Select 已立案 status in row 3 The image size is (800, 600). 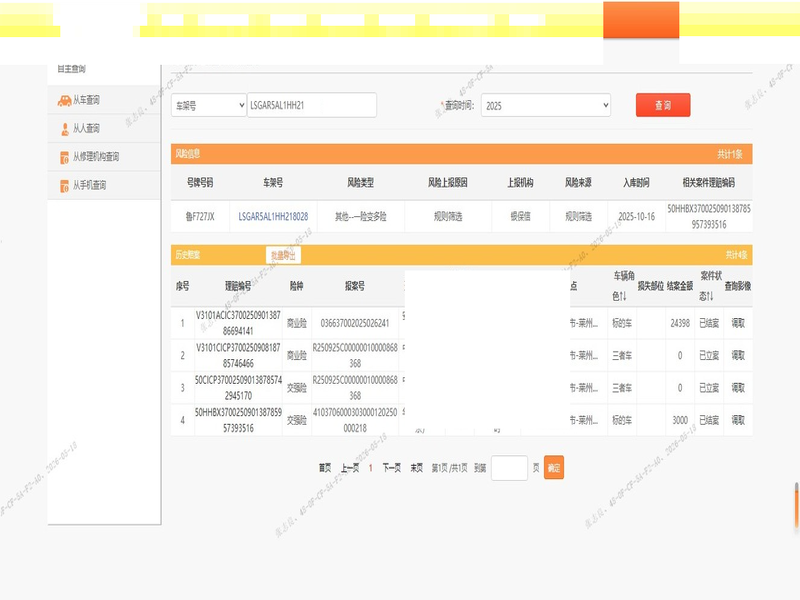pos(709,388)
